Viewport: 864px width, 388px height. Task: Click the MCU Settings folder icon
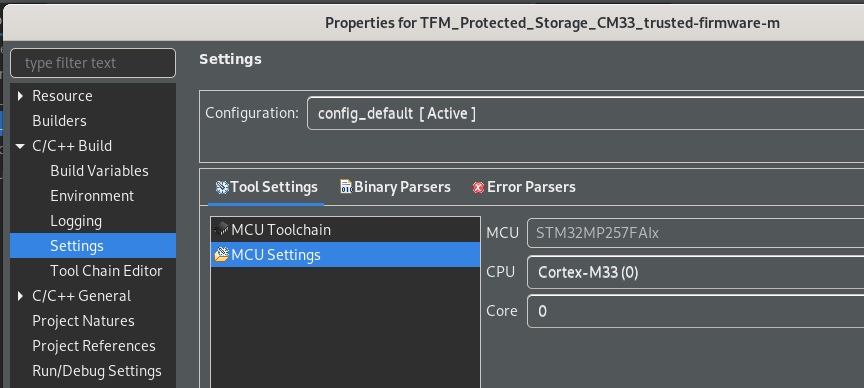222,255
